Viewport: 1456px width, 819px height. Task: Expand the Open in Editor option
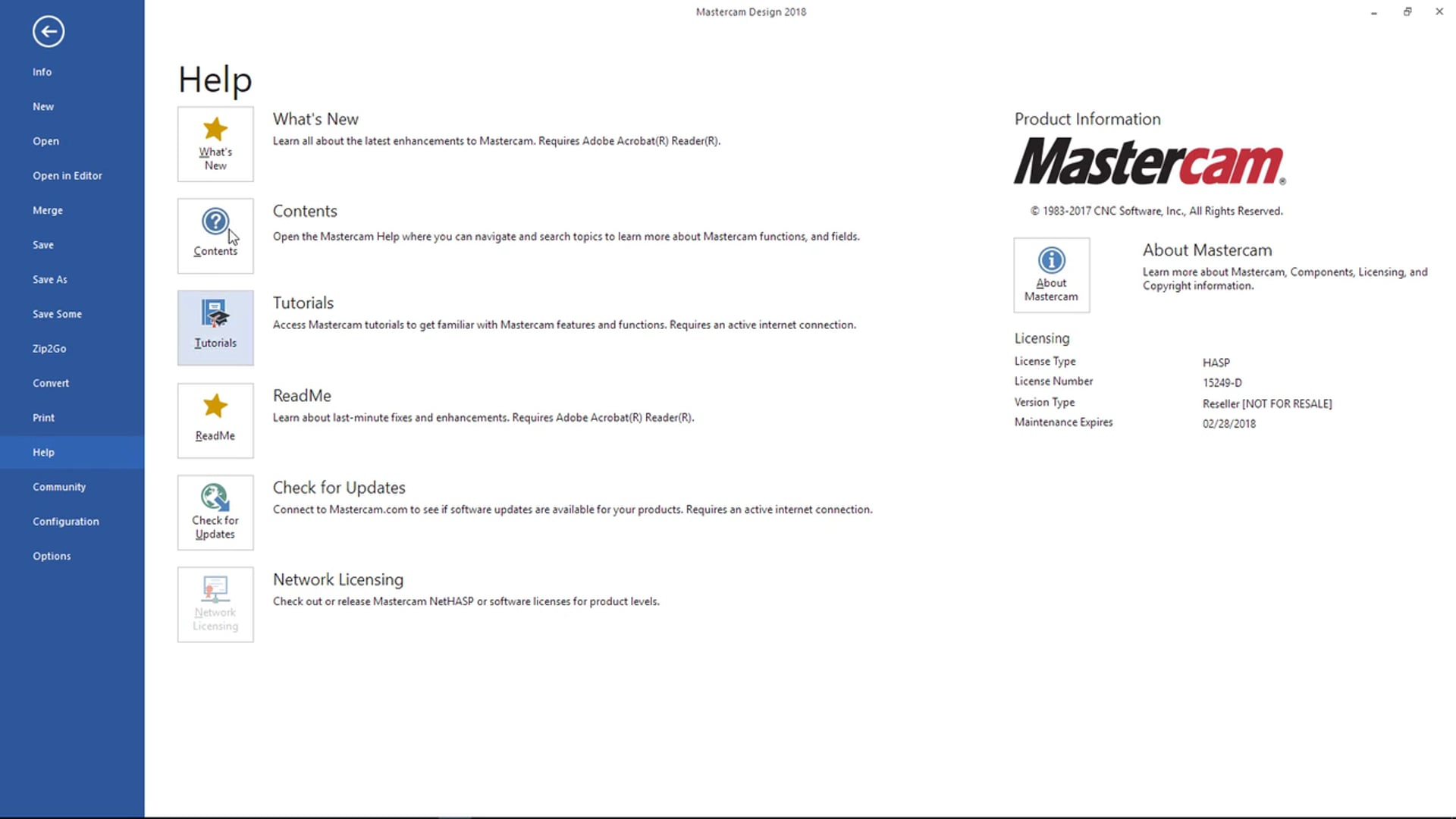[x=66, y=175]
